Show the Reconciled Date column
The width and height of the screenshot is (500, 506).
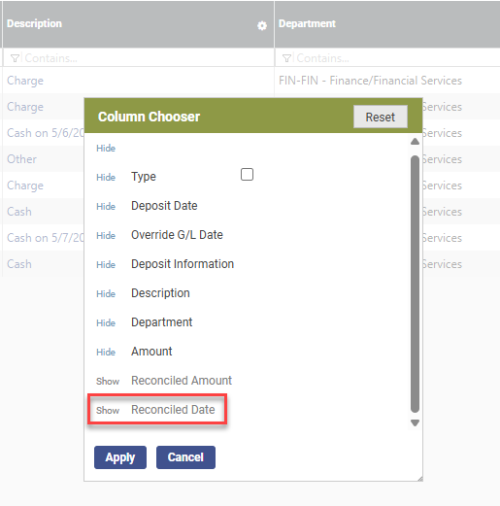tap(108, 410)
